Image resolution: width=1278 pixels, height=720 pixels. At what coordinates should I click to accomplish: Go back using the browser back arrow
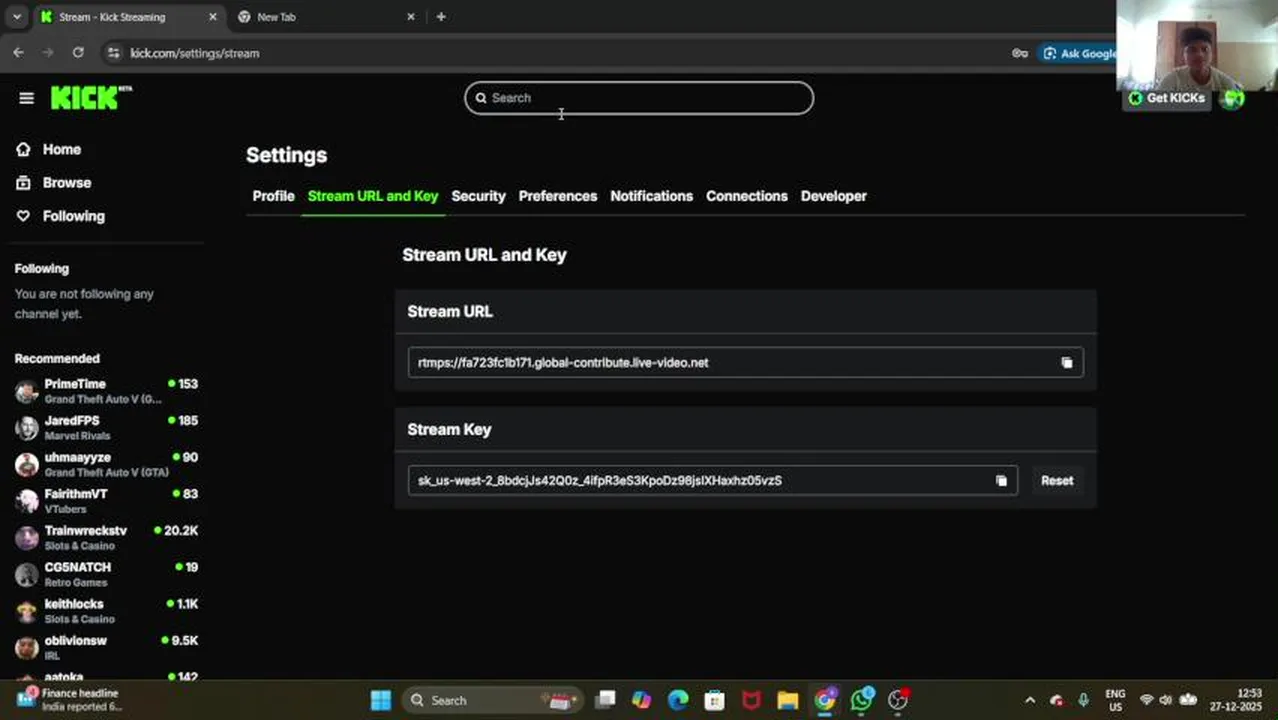point(18,53)
